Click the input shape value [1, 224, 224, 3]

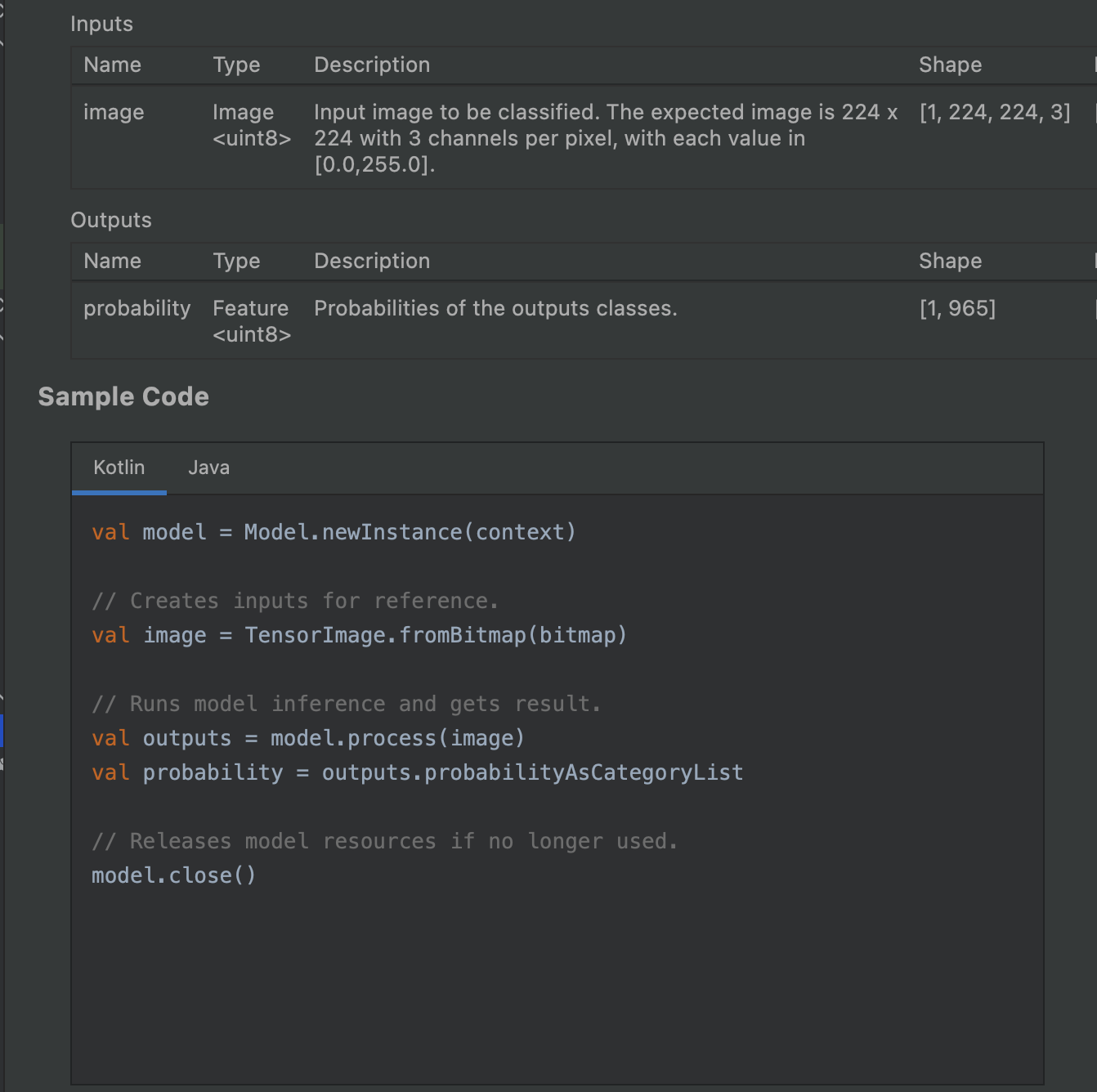coord(996,112)
